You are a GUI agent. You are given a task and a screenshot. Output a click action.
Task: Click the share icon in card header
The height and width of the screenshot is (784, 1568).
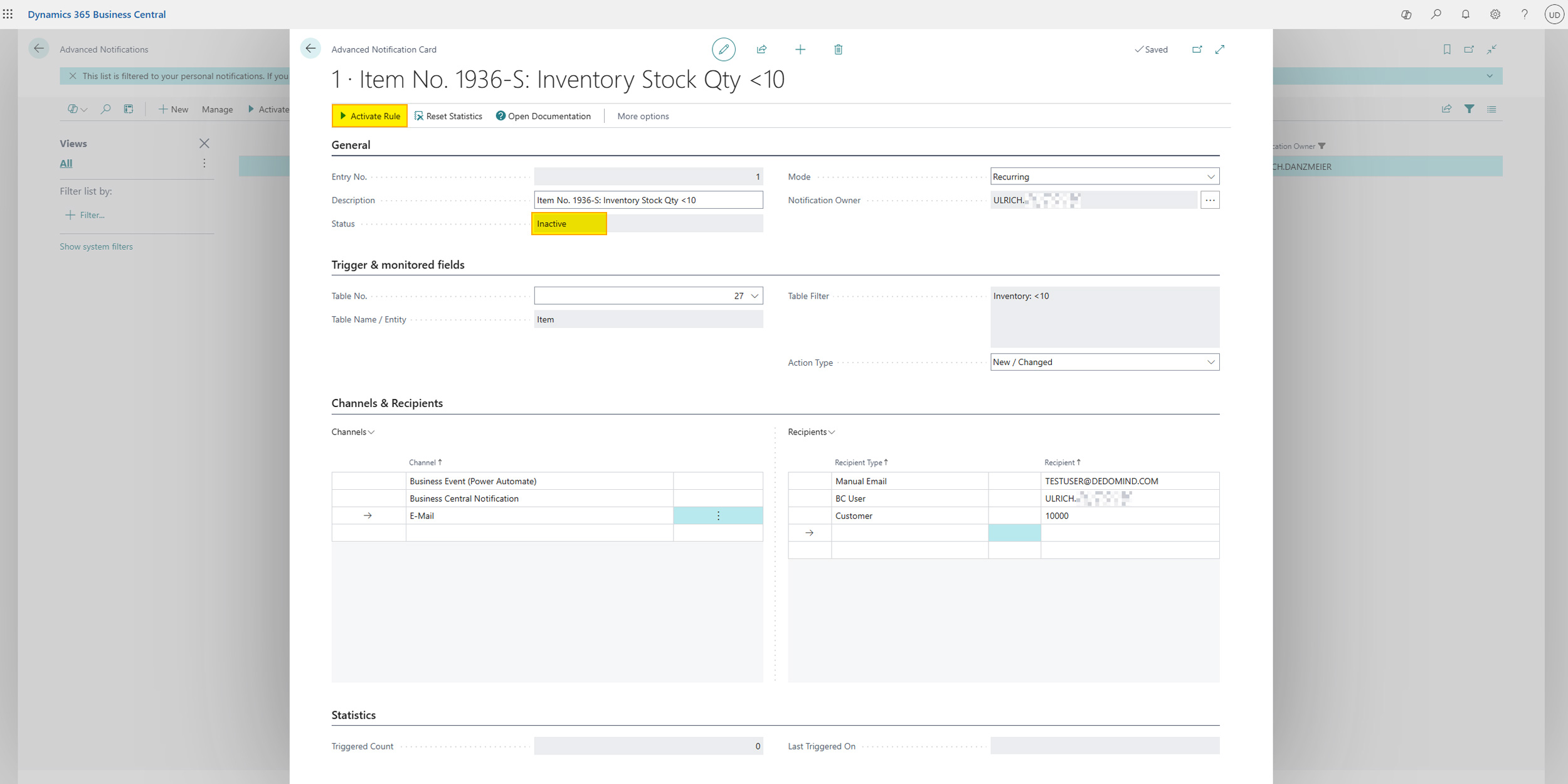tap(761, 50)
